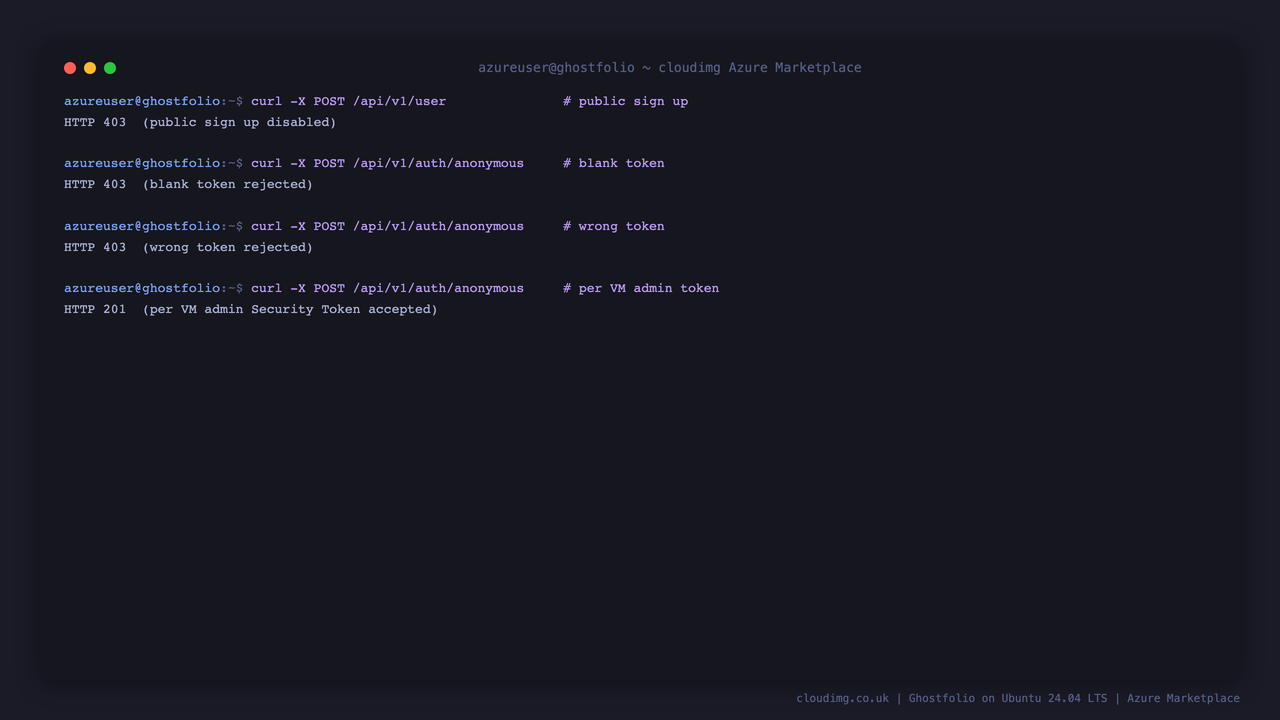Click the comment '# blank token'
This screenshot has width=1280, height=720.
click(614, 163)
